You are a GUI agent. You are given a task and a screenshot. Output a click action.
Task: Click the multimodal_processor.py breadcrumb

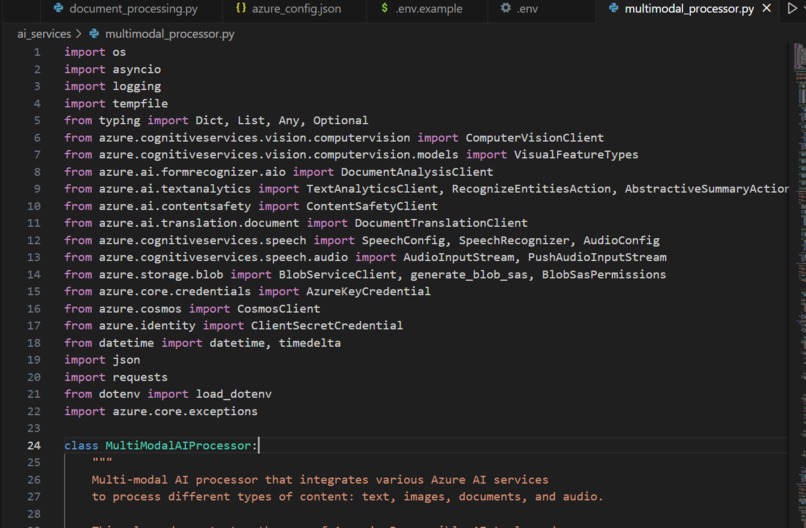[170, 34]
